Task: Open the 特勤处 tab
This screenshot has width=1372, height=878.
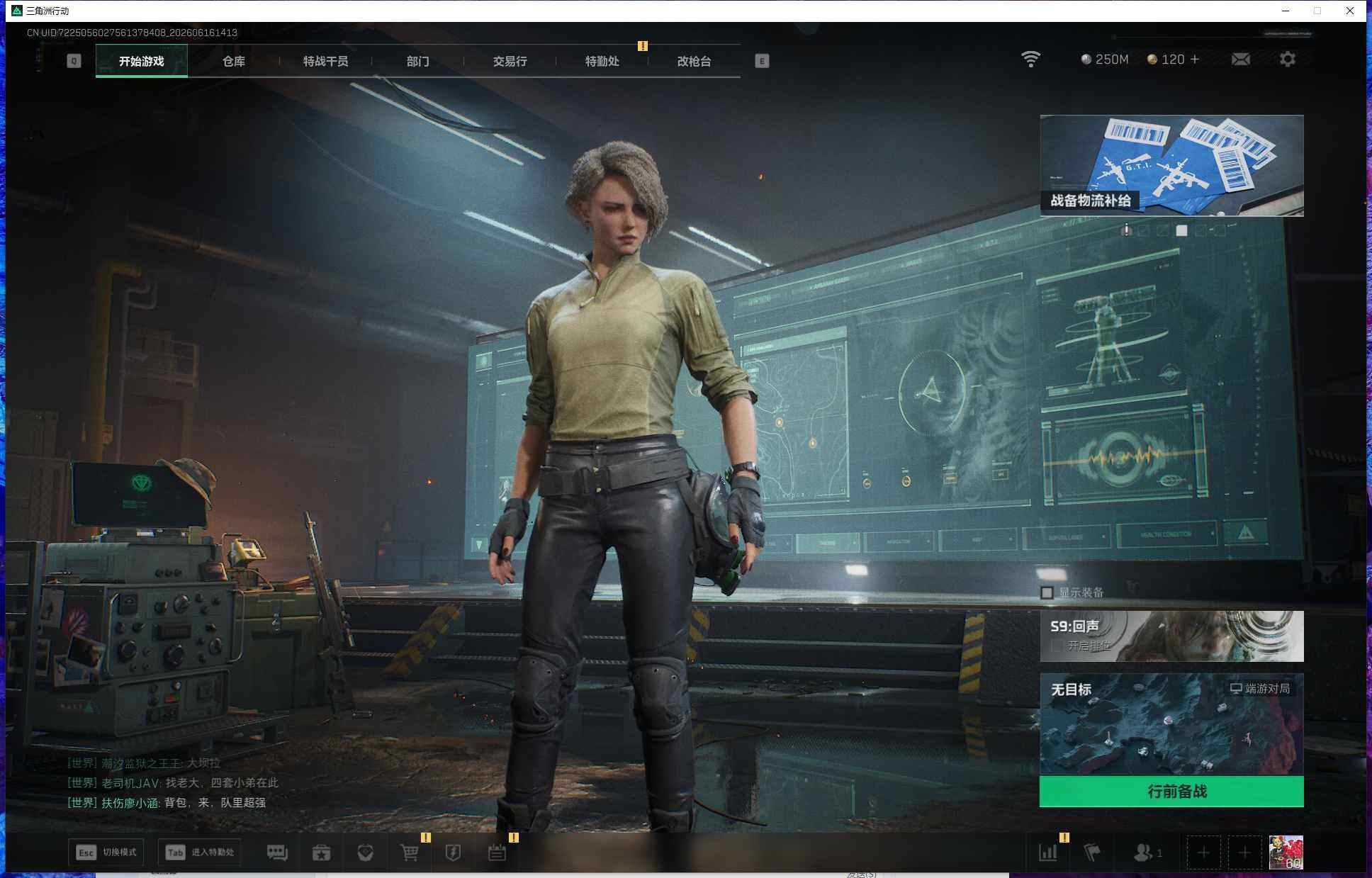Action: pyautogui.click(x=602, y=61)
